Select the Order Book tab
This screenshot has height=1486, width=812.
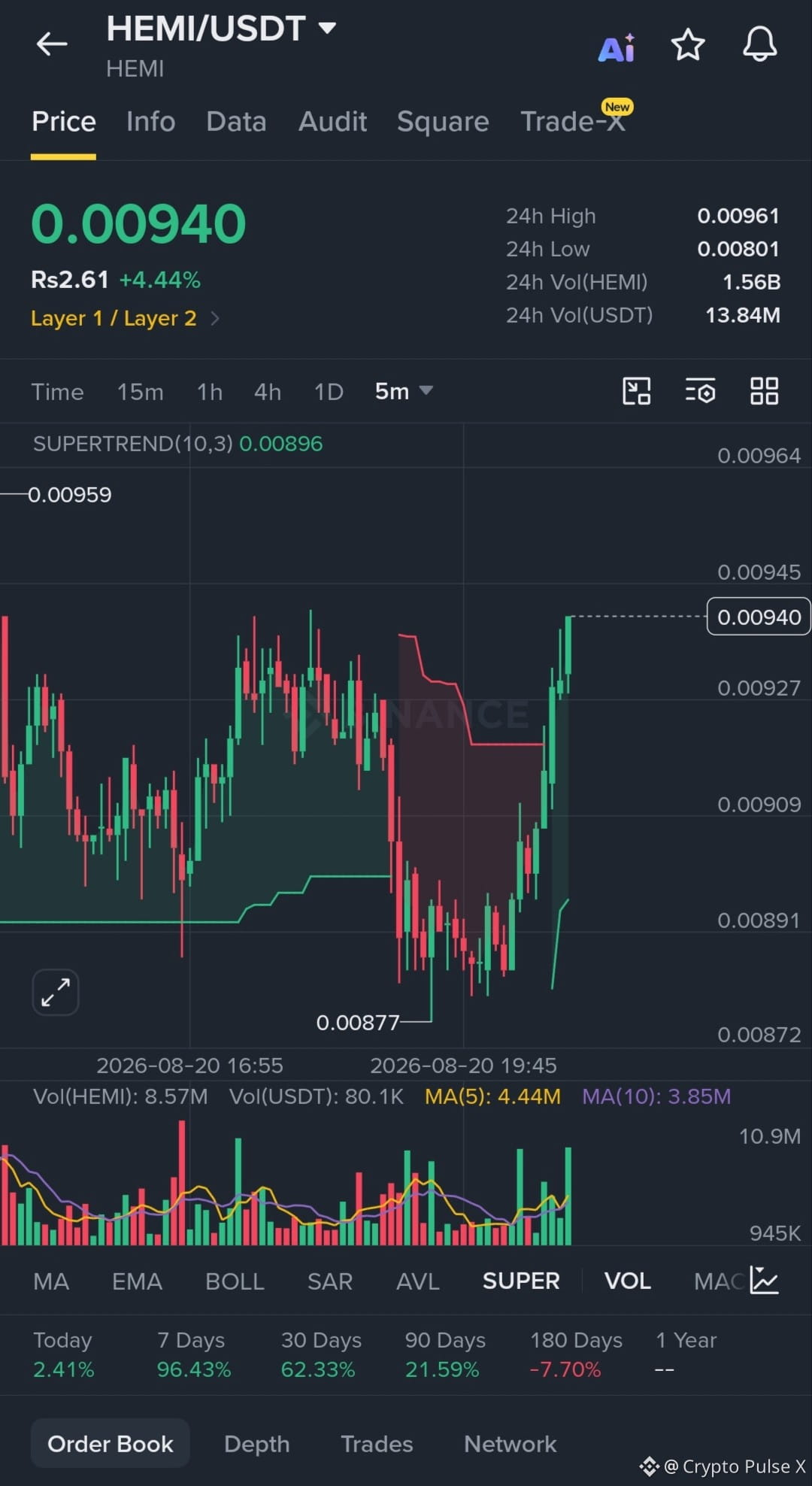pyautogui.click(x=111, y=1444)
